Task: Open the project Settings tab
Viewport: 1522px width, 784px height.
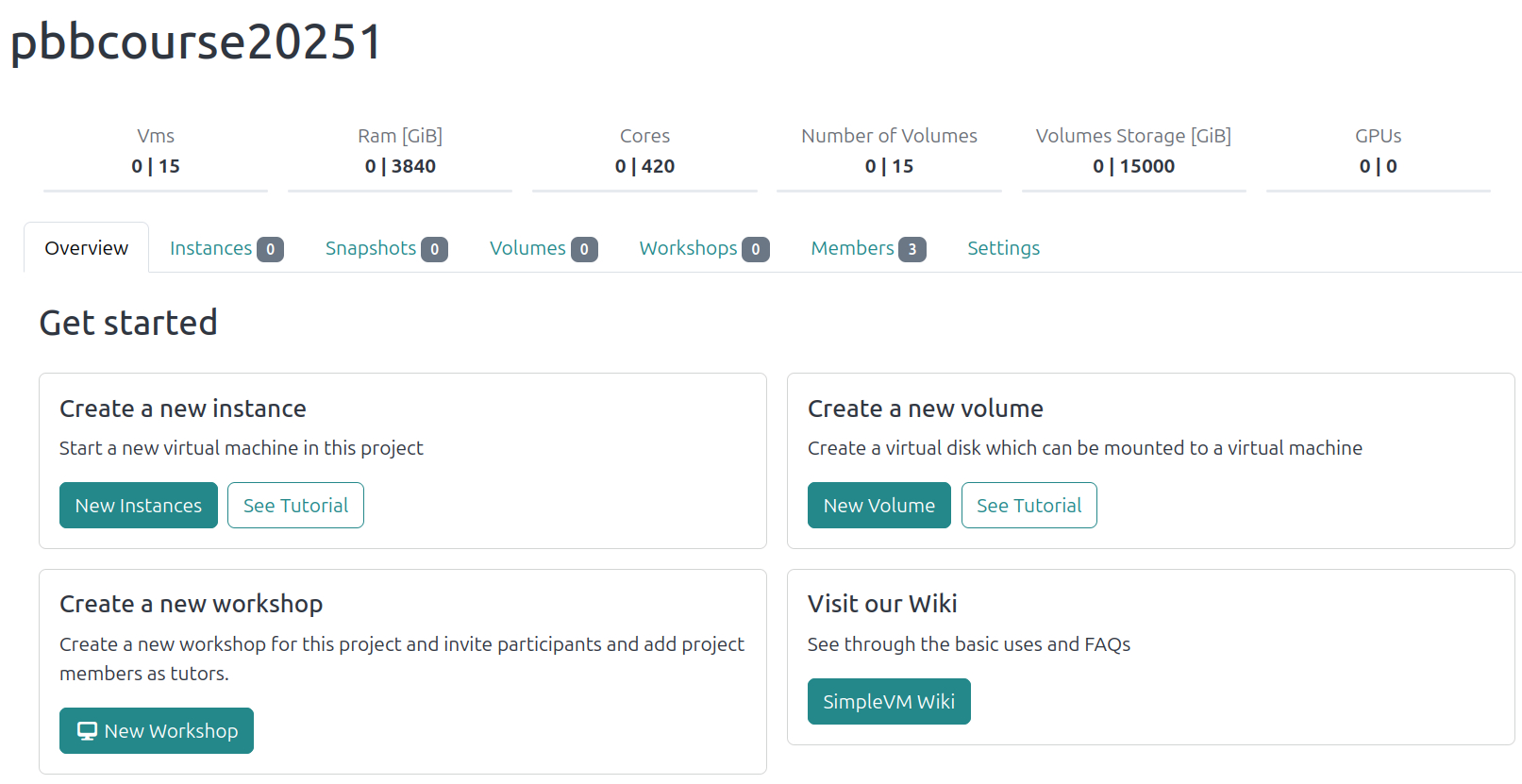Action: point(1003,248)
